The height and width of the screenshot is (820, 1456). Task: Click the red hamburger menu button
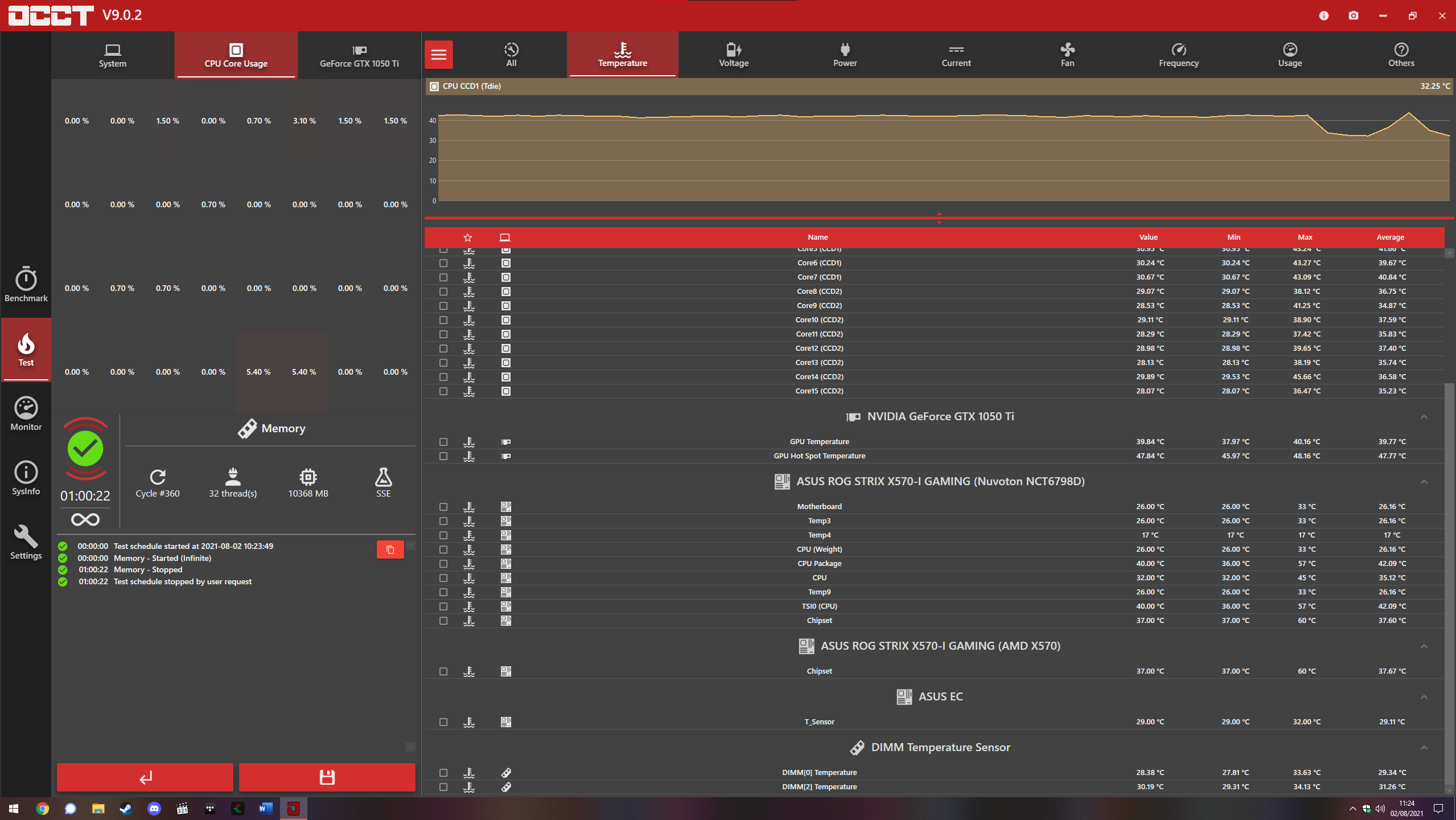(438, 55)
